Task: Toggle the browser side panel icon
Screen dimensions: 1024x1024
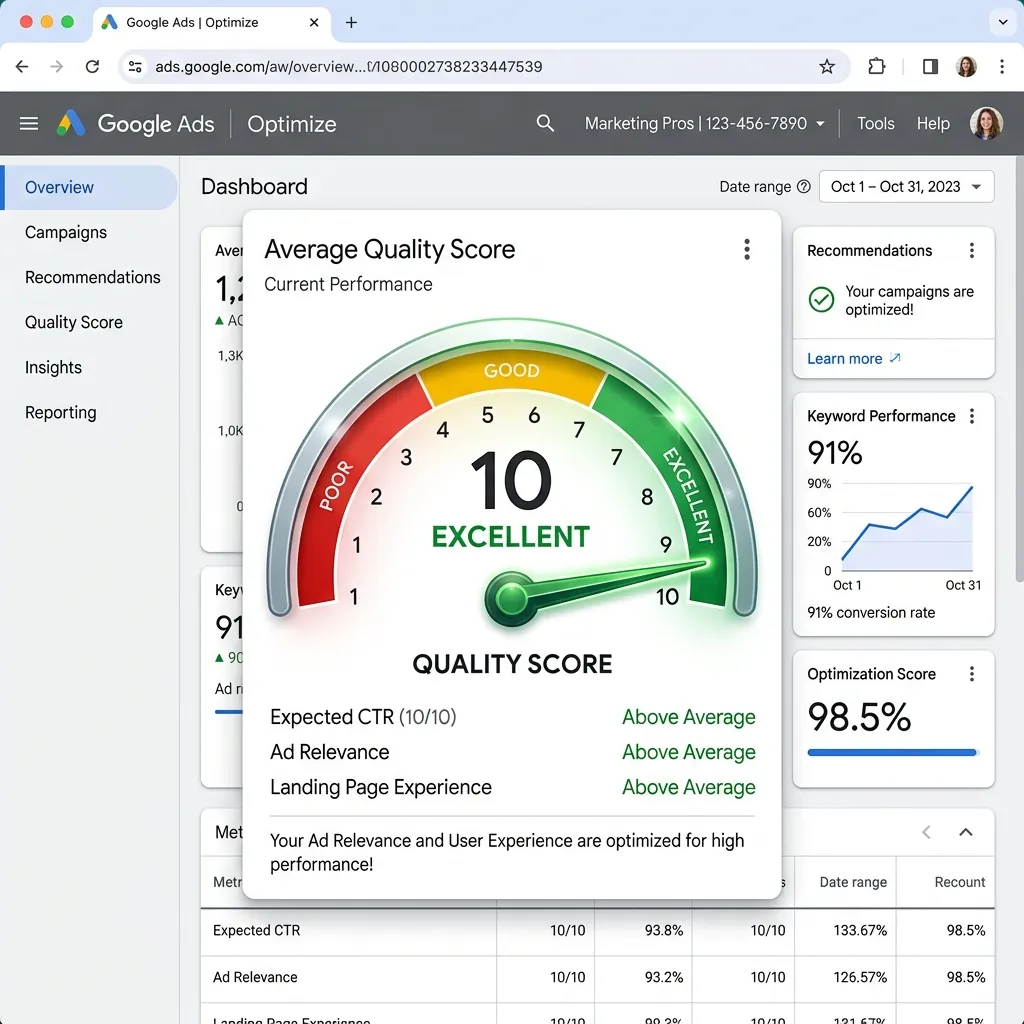Action: coord(930,67)
